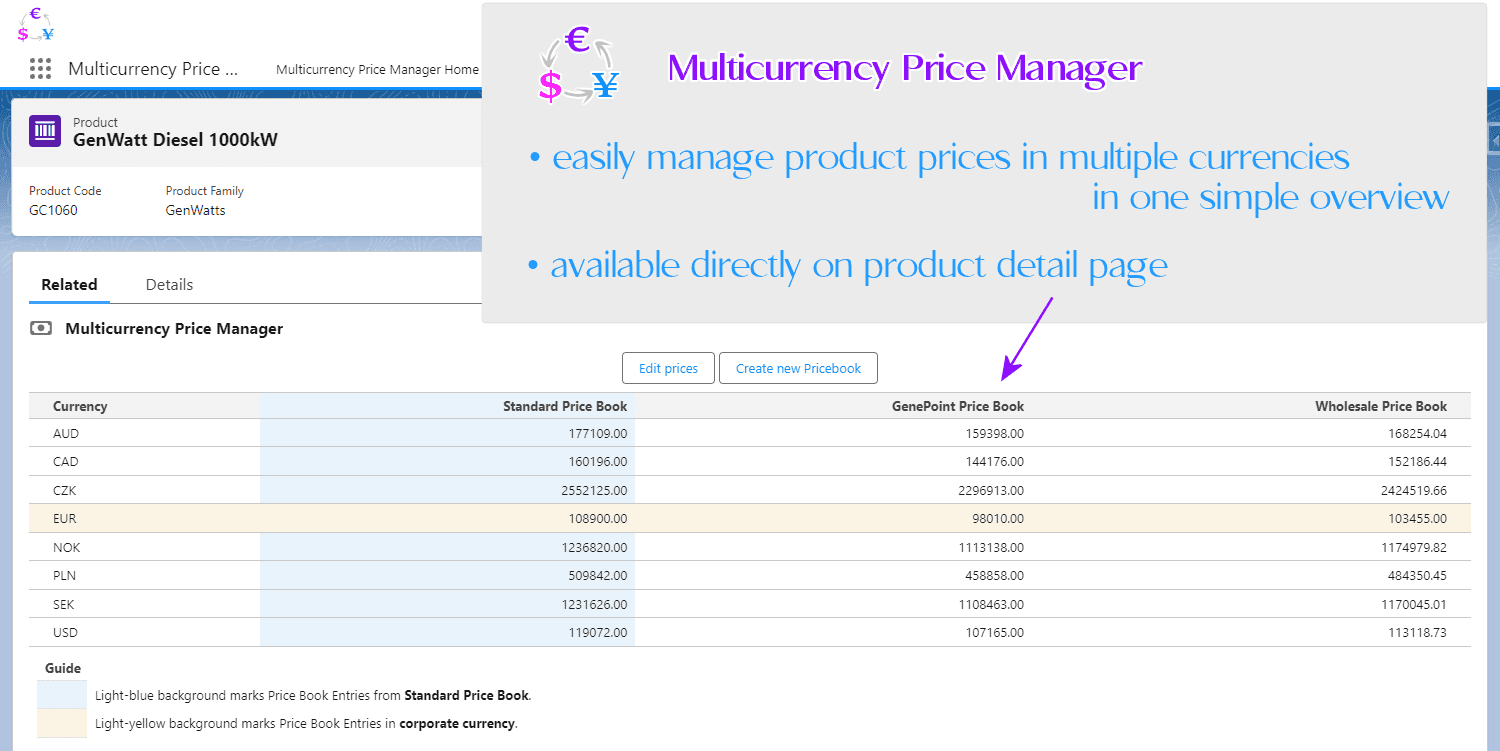Click the Standard Price Book column header

click(565, 406)
